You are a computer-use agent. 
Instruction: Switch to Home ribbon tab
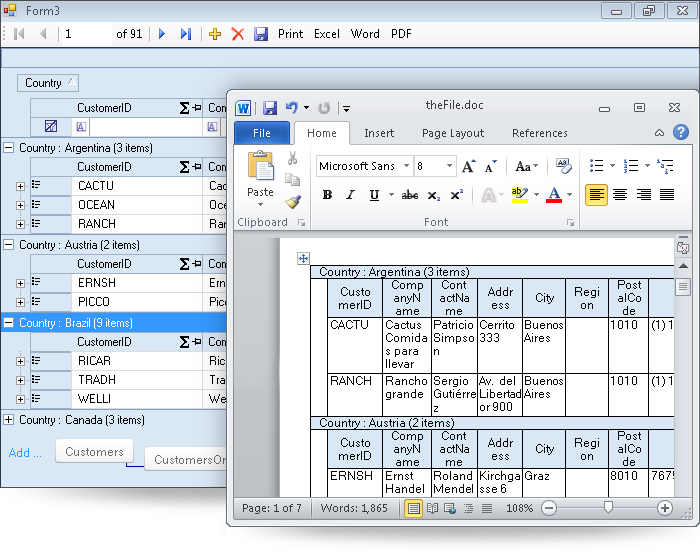click(322, 133)
